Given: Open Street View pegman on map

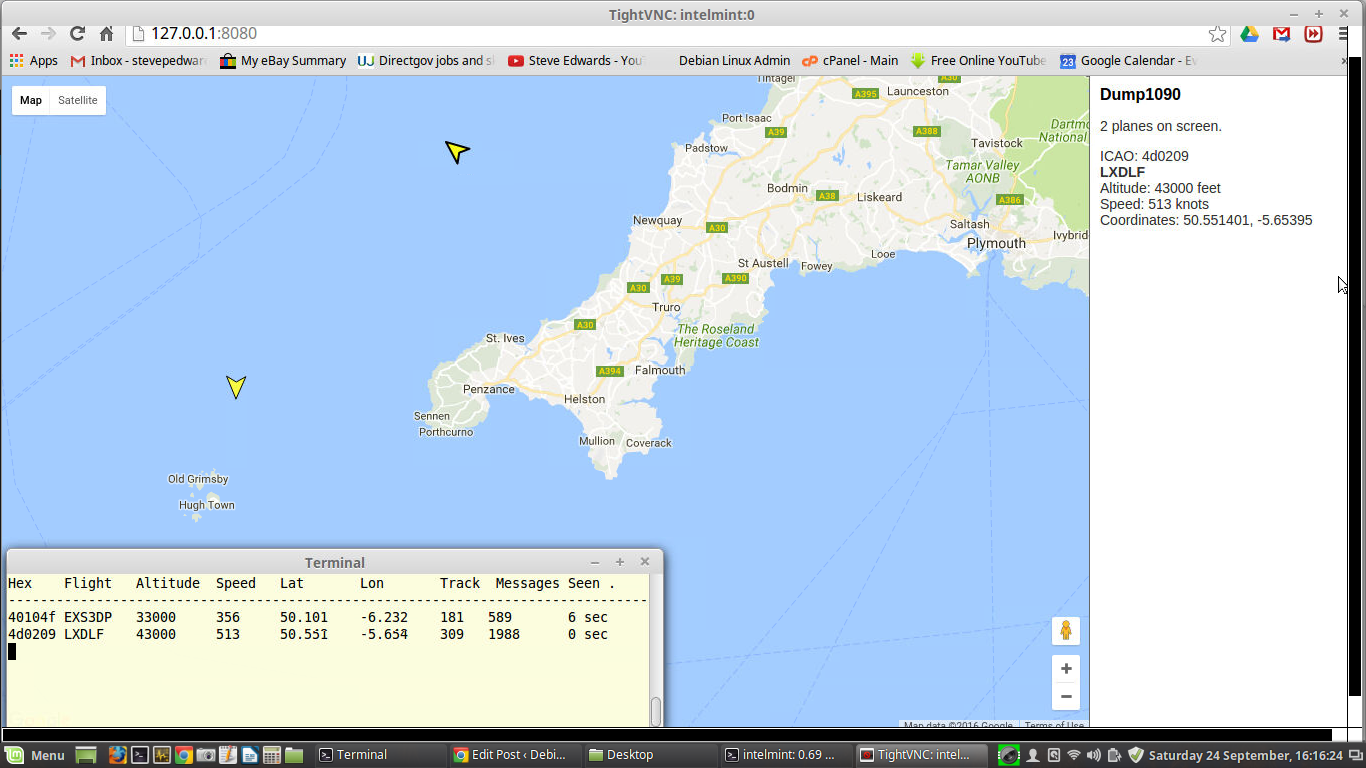Looking at the screenshot, I should click(1065, 631).
